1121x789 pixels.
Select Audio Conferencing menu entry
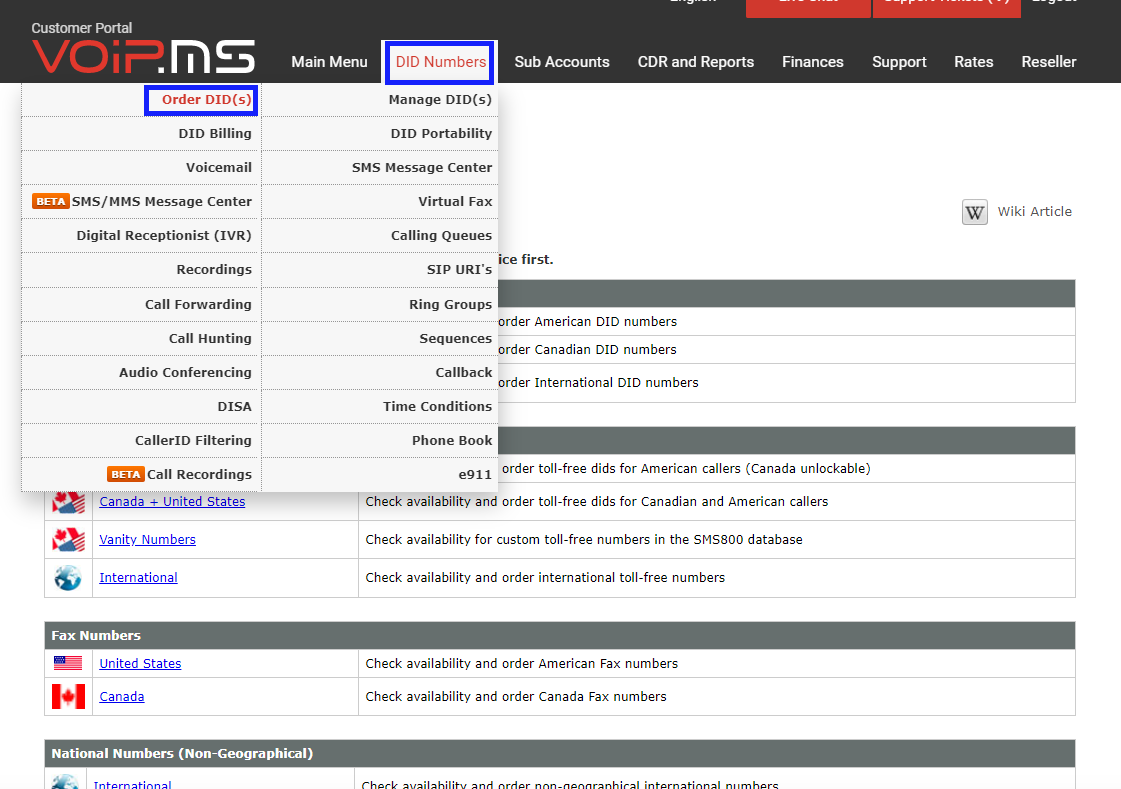[x=185, y=372]
